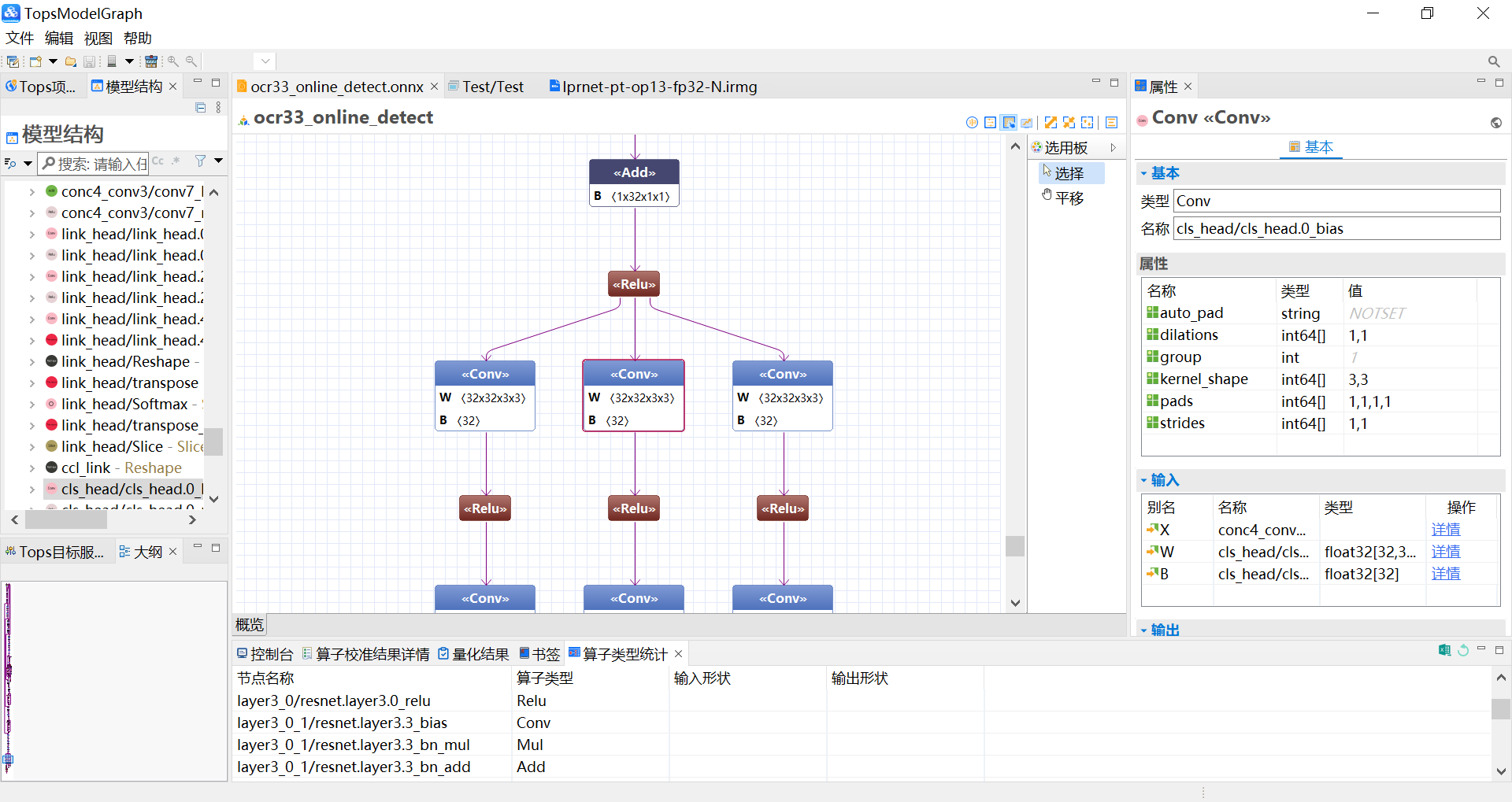Open the 视图 menu
1512x802 pixels.
[98, 38]
